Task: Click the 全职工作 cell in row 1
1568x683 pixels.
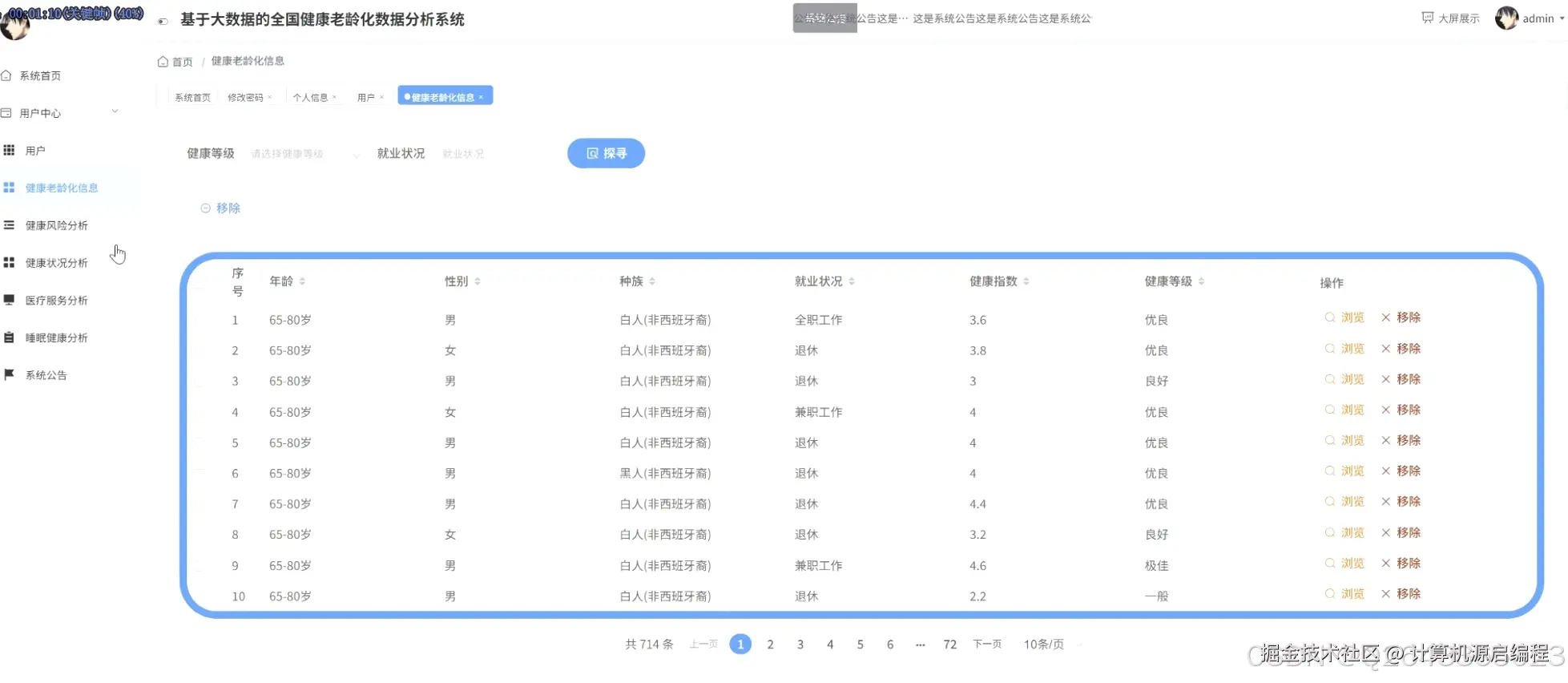Action: (x=818, y=320)
